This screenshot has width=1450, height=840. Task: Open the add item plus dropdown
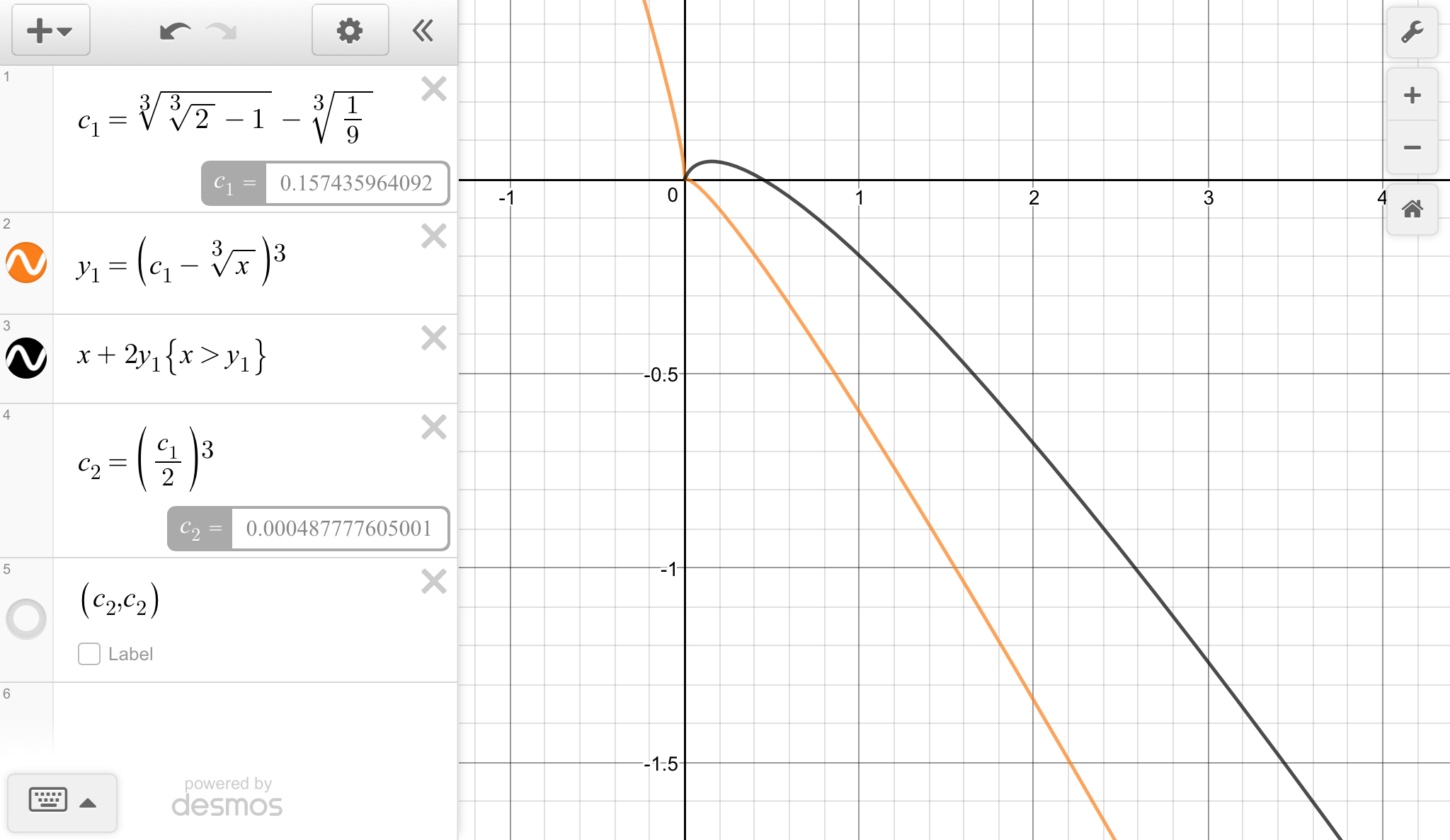50,30
